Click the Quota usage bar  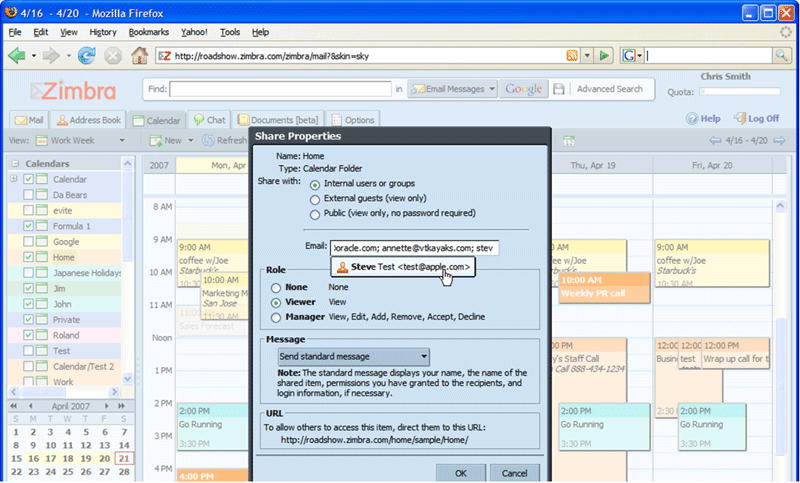(x=740, y=92)
